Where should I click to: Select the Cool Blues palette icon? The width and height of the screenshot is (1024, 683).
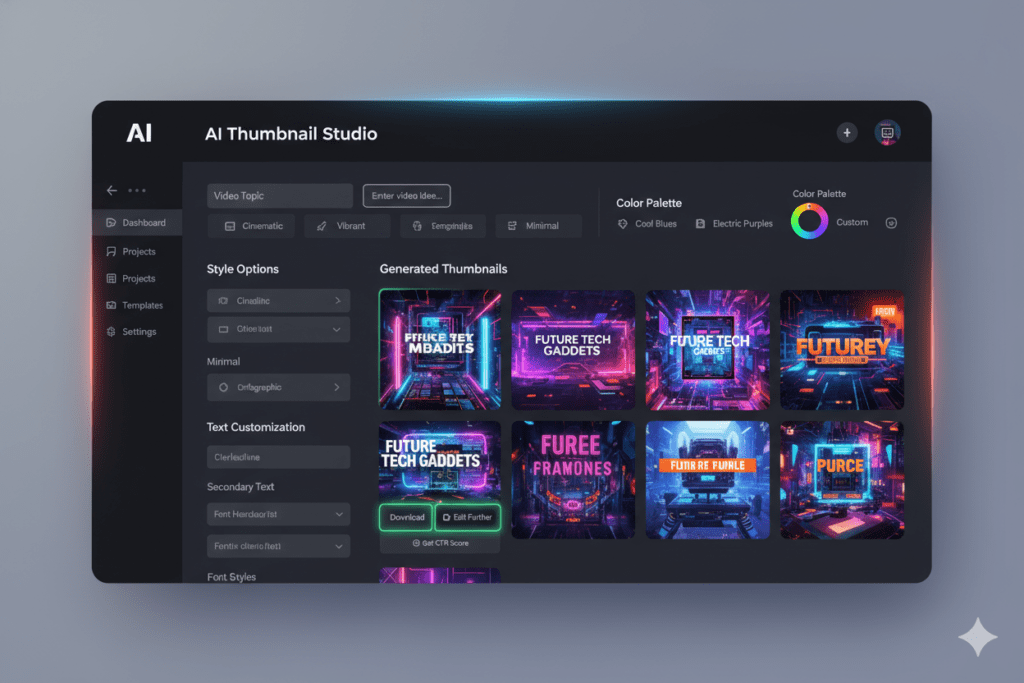pos(623,223)
